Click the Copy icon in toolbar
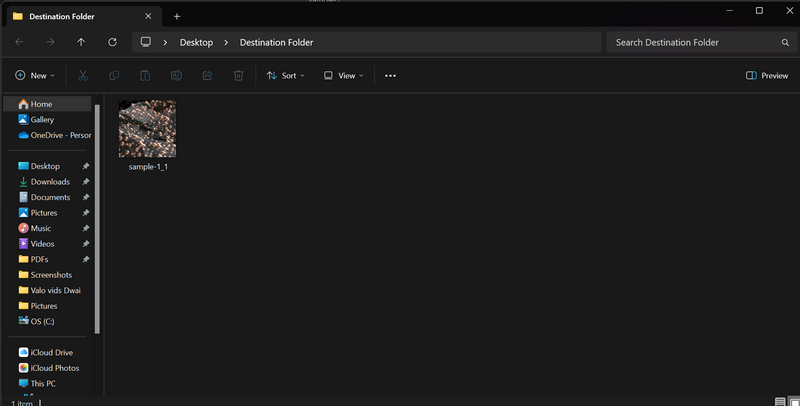 (x=114, y=75)
